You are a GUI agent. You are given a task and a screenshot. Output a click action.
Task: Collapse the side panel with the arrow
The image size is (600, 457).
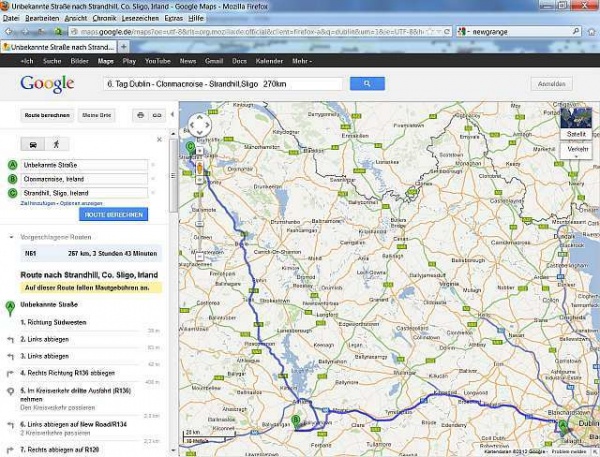tap(172, 114)
